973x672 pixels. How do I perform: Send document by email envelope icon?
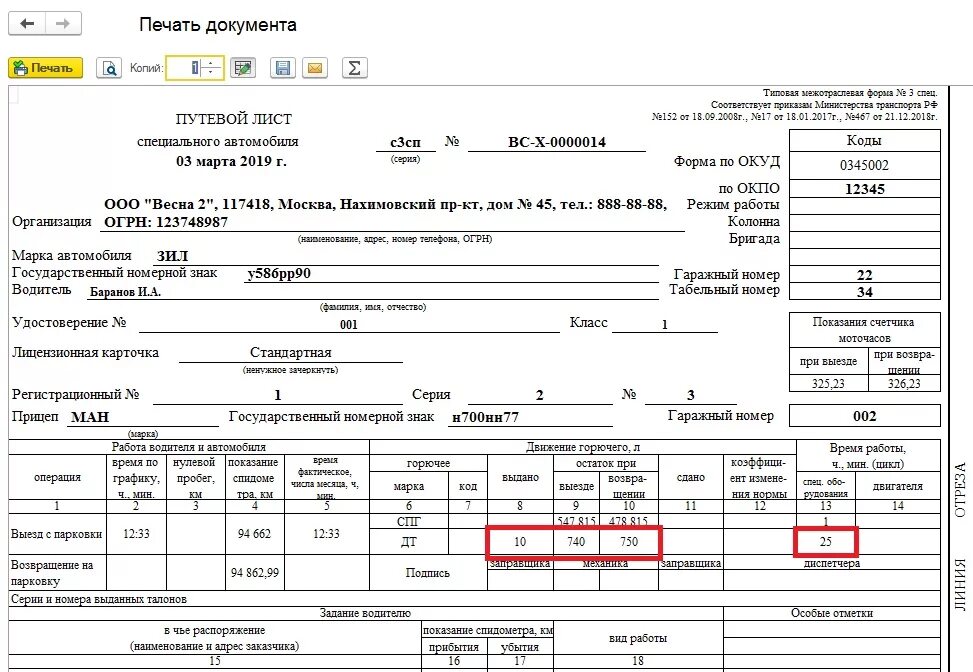coord(315,68)
